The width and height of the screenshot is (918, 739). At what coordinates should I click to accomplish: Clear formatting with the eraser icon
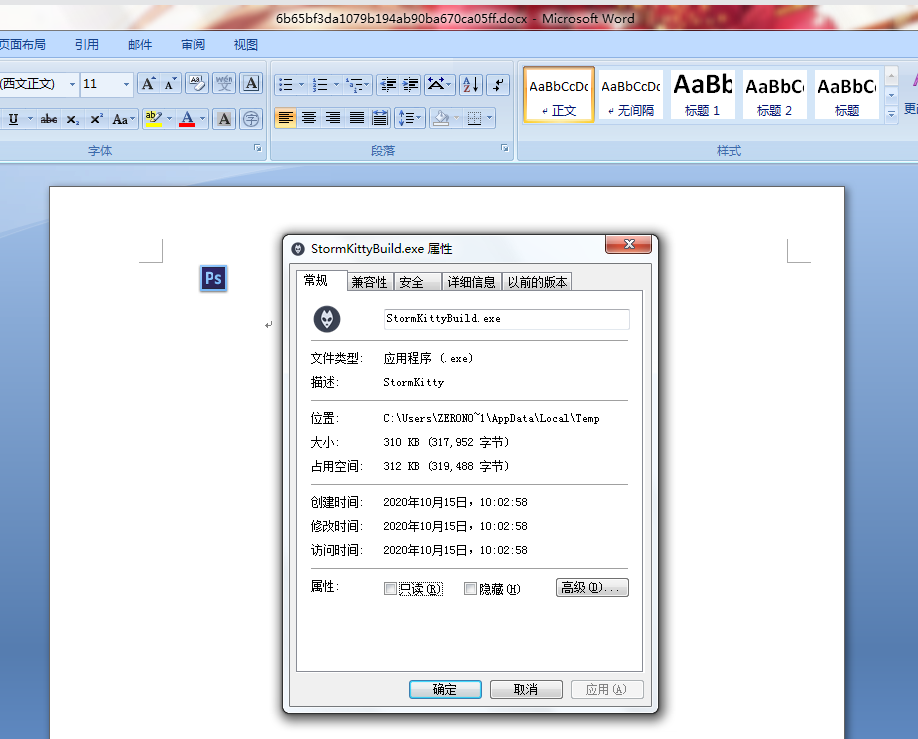(197, 84)
